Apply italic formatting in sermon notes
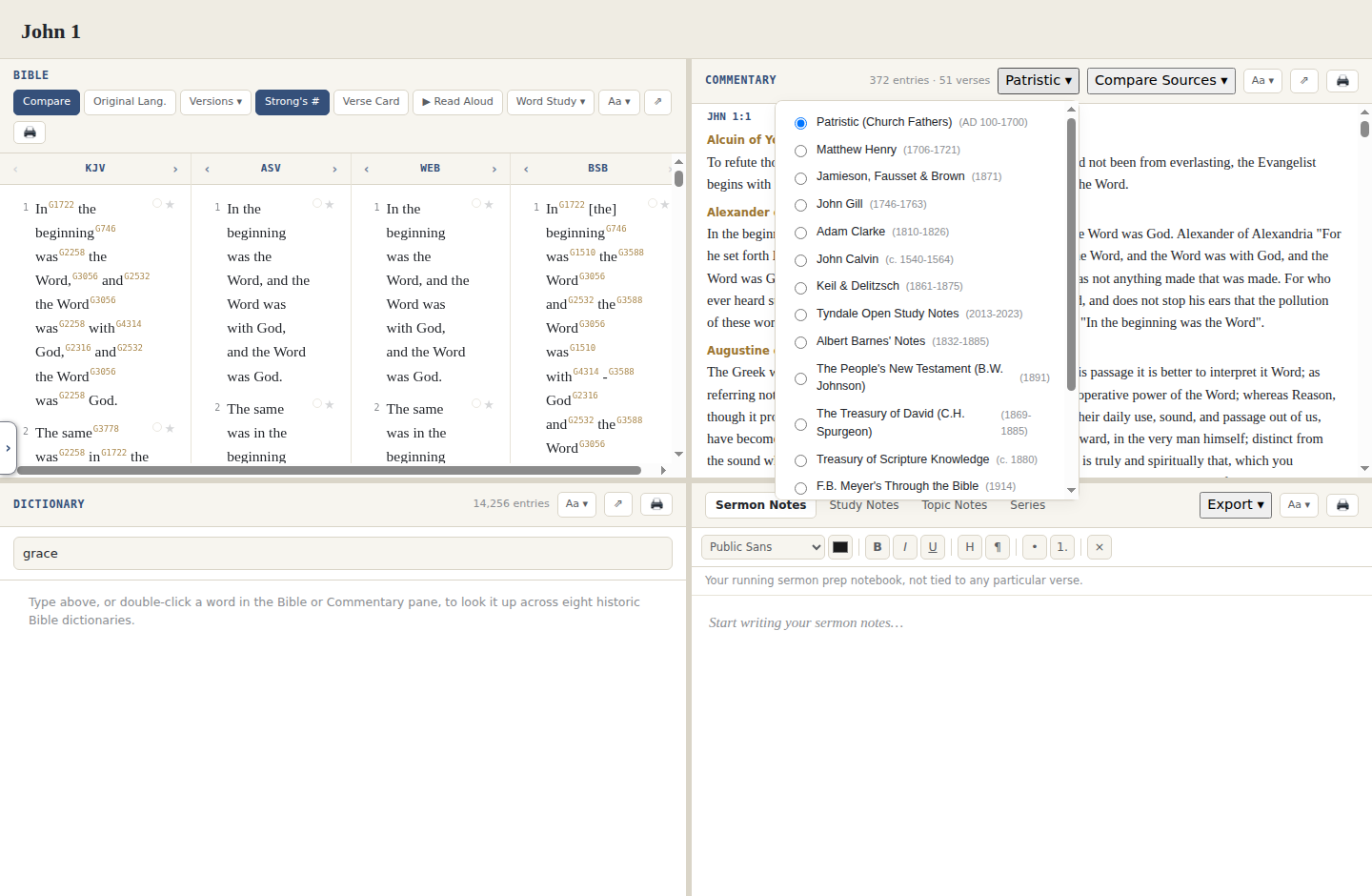 click(905, 547)
